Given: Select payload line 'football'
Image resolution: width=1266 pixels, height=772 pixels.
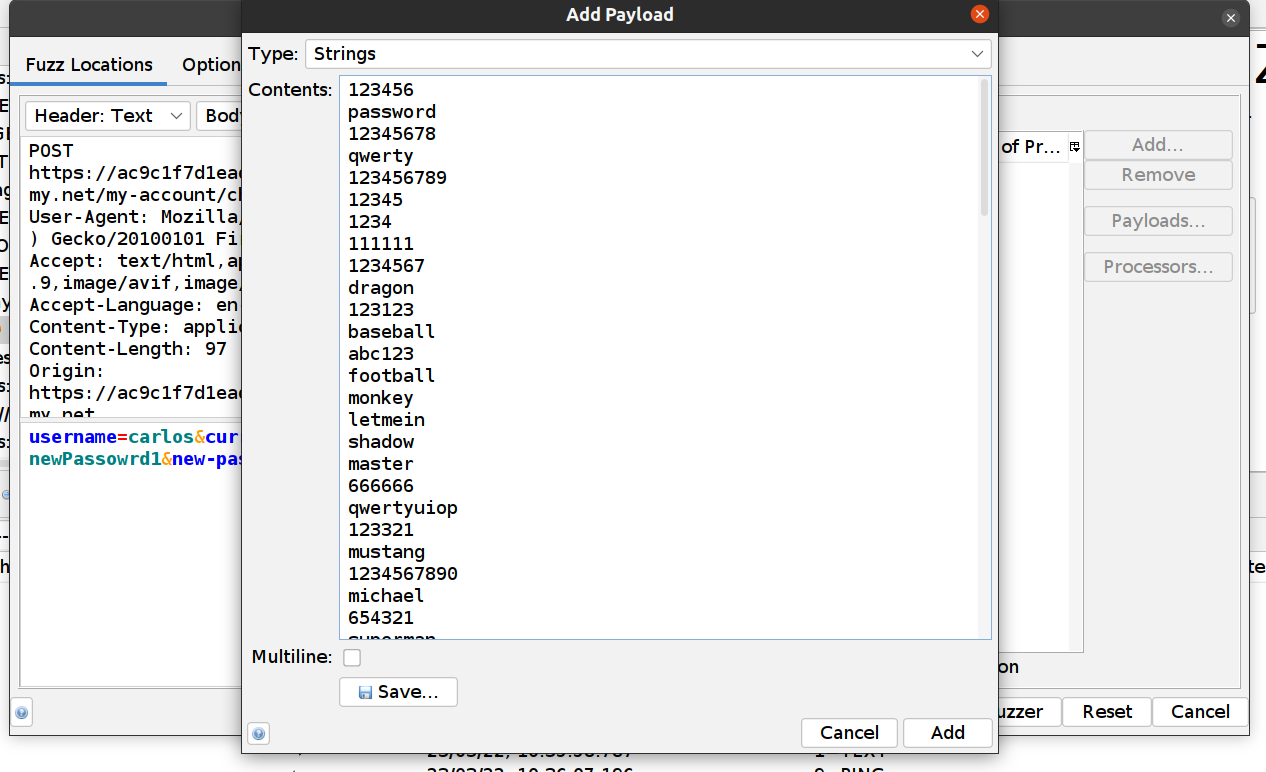Looking at the screenshot, I should click(392, 376).
